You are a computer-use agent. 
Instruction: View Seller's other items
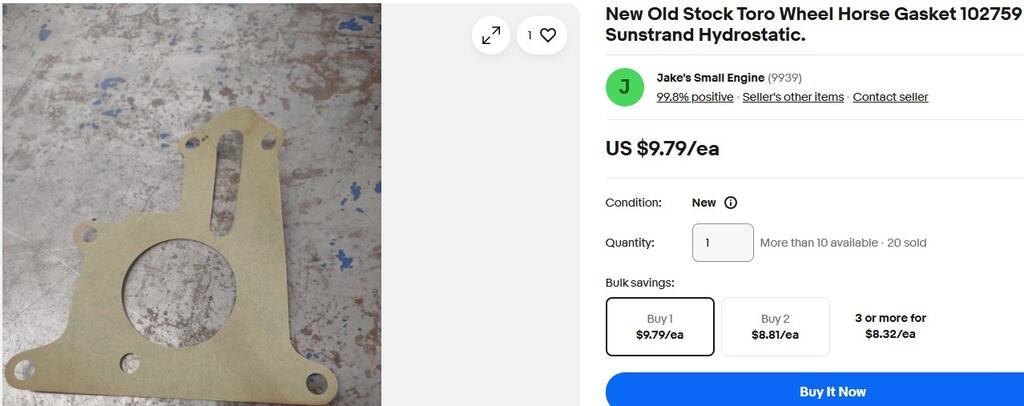[x=793, y=97]
